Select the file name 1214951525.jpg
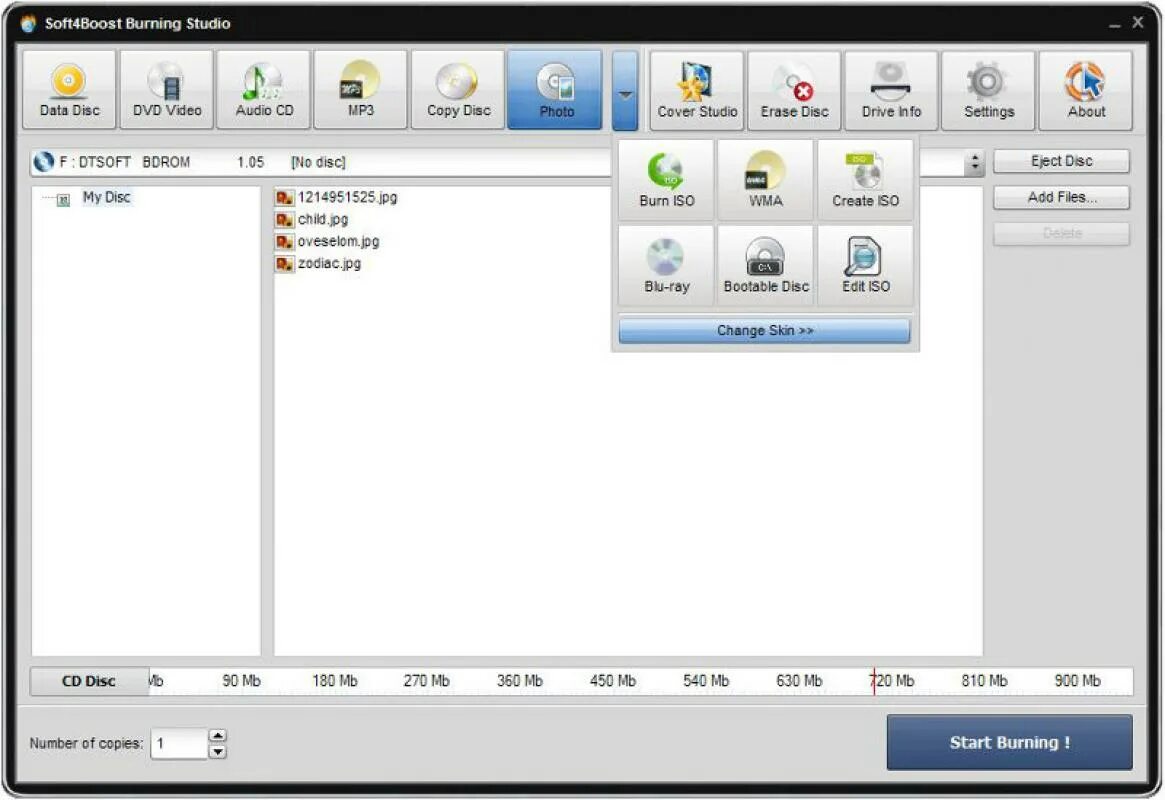The height and width of the screenshot is (800, 1165). pos(347,198)
